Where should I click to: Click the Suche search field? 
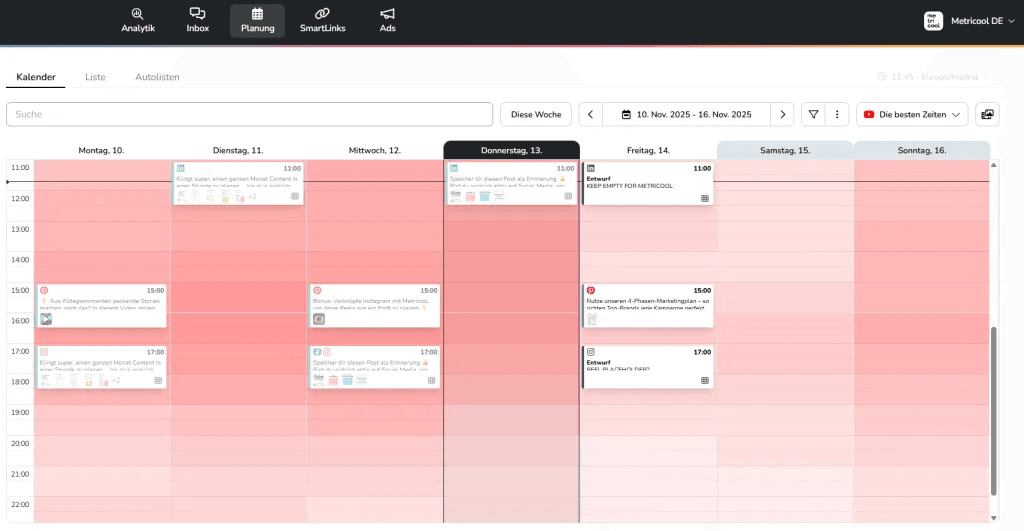click(x=249, y=114)
